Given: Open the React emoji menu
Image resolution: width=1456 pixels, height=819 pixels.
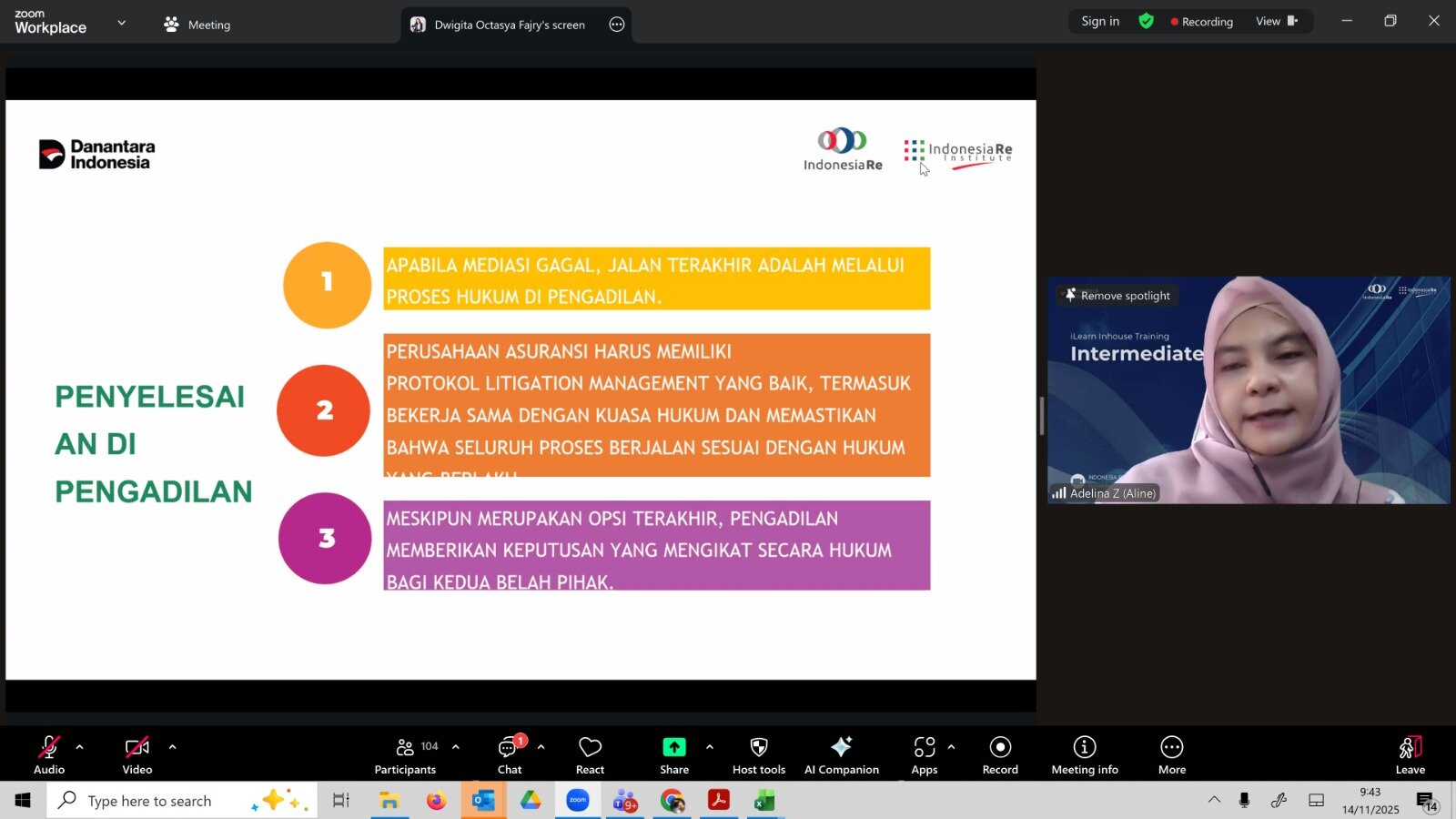Looking at the screenshot, I should point(590,755).
